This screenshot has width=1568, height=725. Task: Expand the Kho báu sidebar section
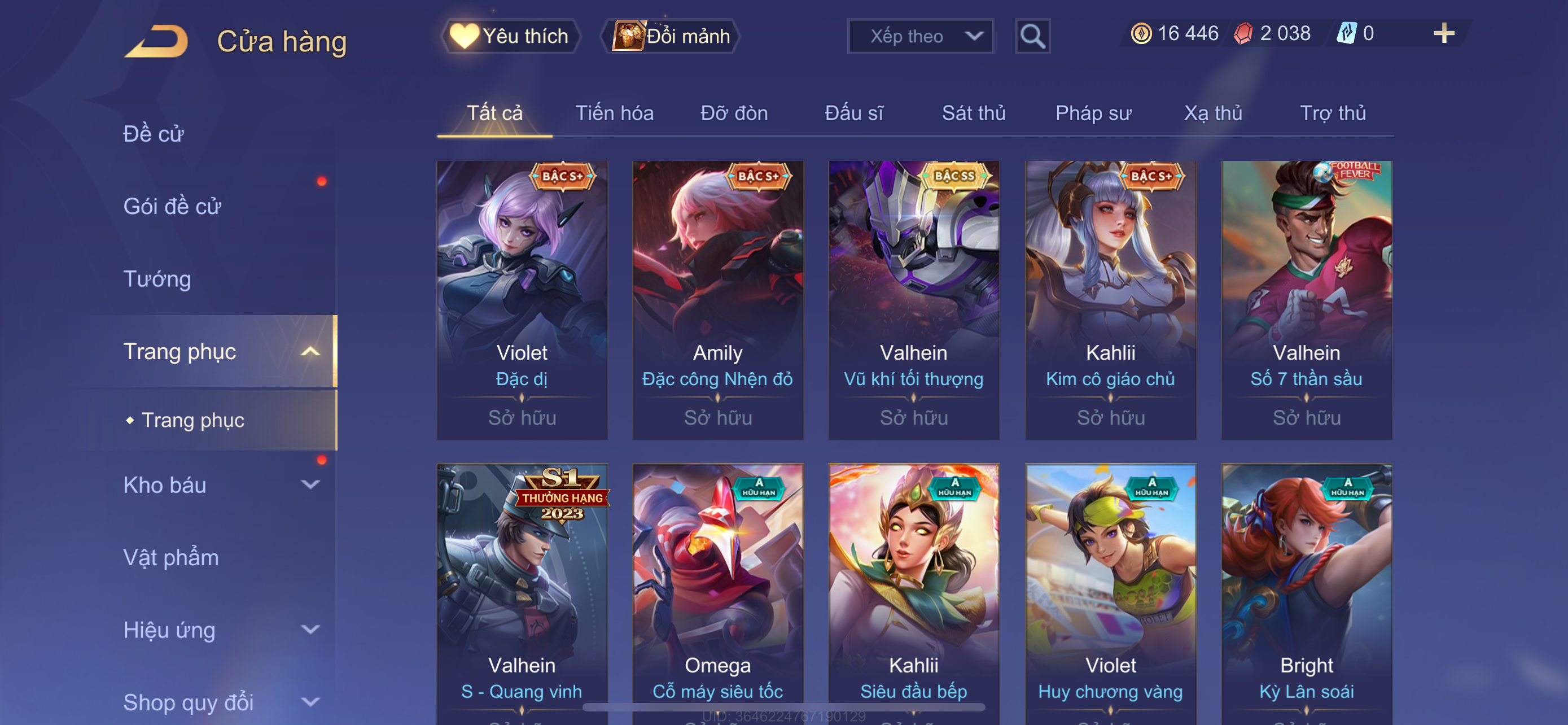coord(310,484)
